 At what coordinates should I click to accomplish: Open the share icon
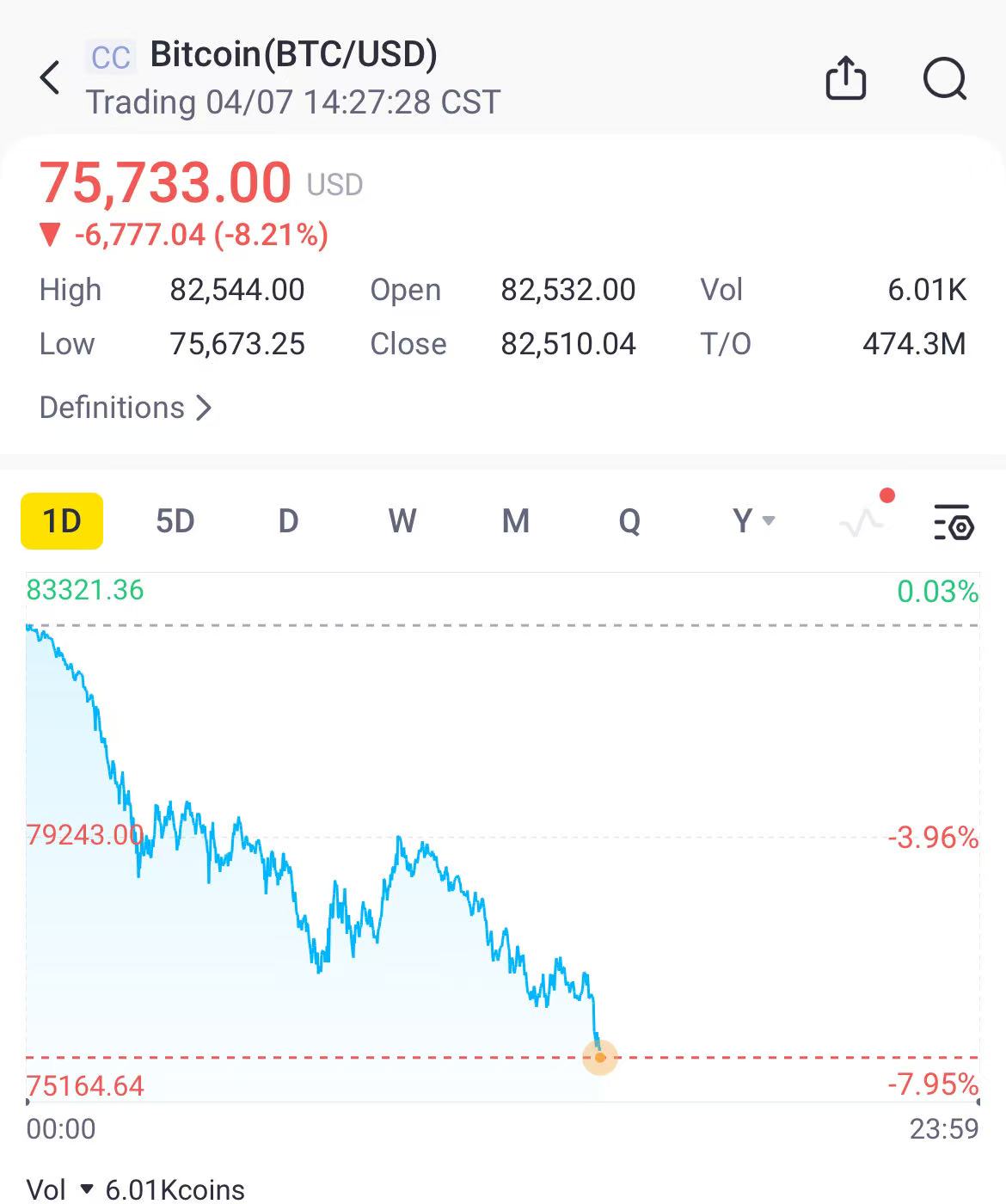845,78
